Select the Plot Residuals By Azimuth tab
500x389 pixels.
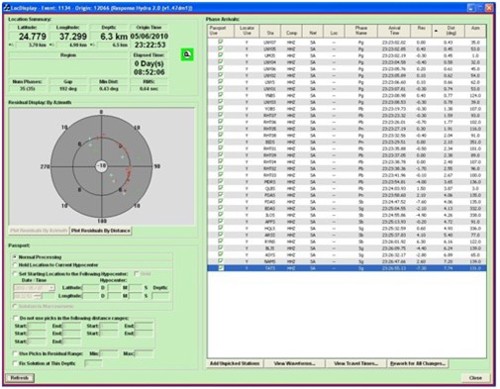pos(39,231)
